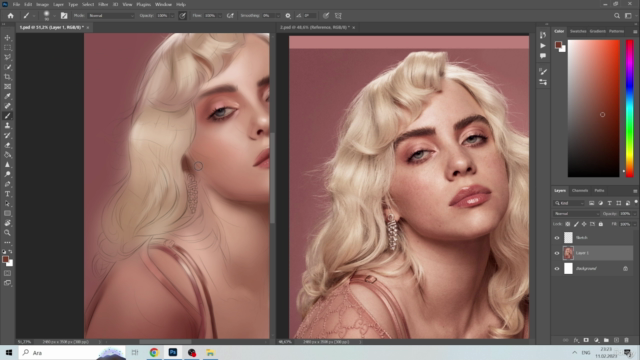Hide the Background layer
640x360 pixels.
(557, 269)
